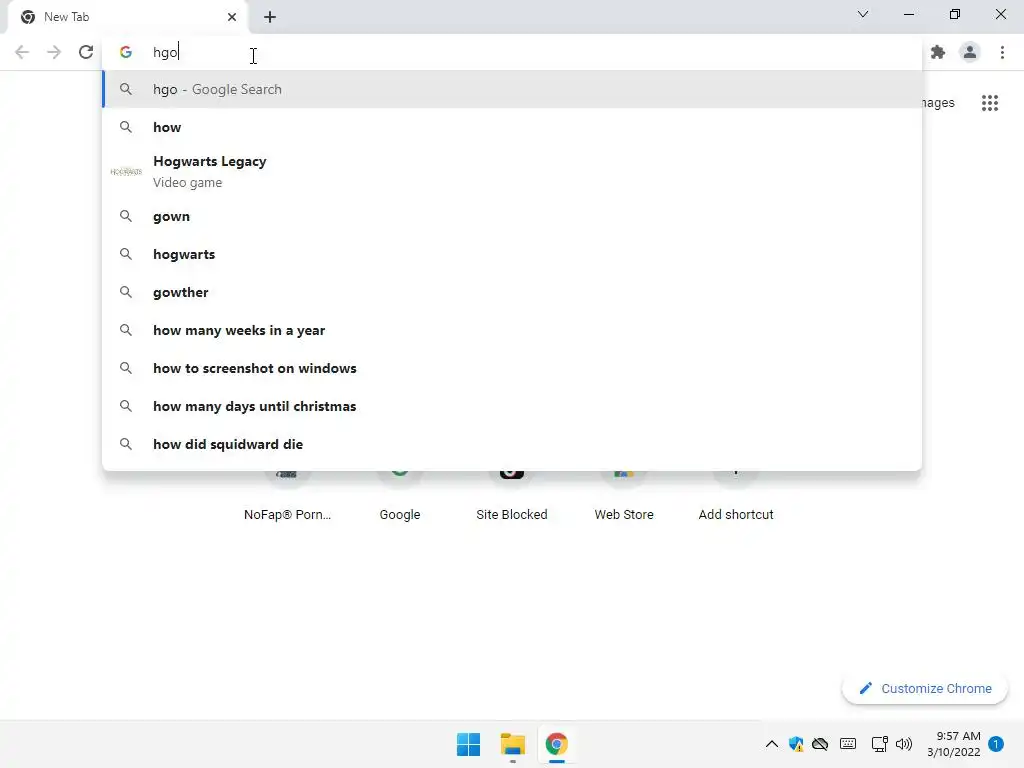Show hidden system tray icons
The image size is (1024, 768).
[771, 744]
